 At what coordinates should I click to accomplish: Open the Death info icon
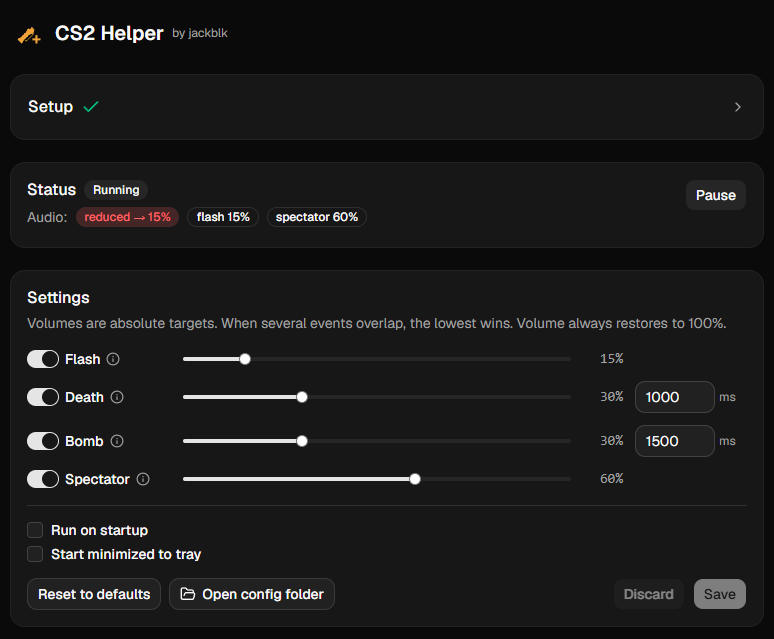click(x=117, y=397)
